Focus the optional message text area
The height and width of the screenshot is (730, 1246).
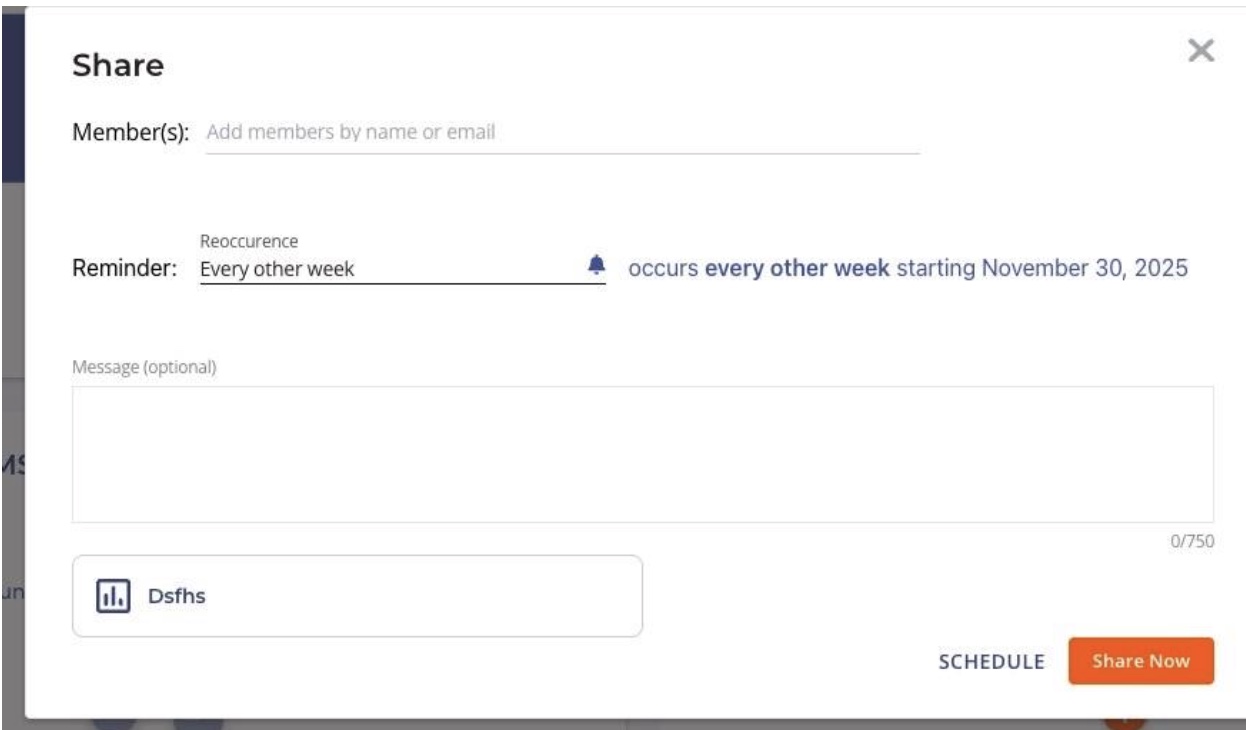[642, 454]
